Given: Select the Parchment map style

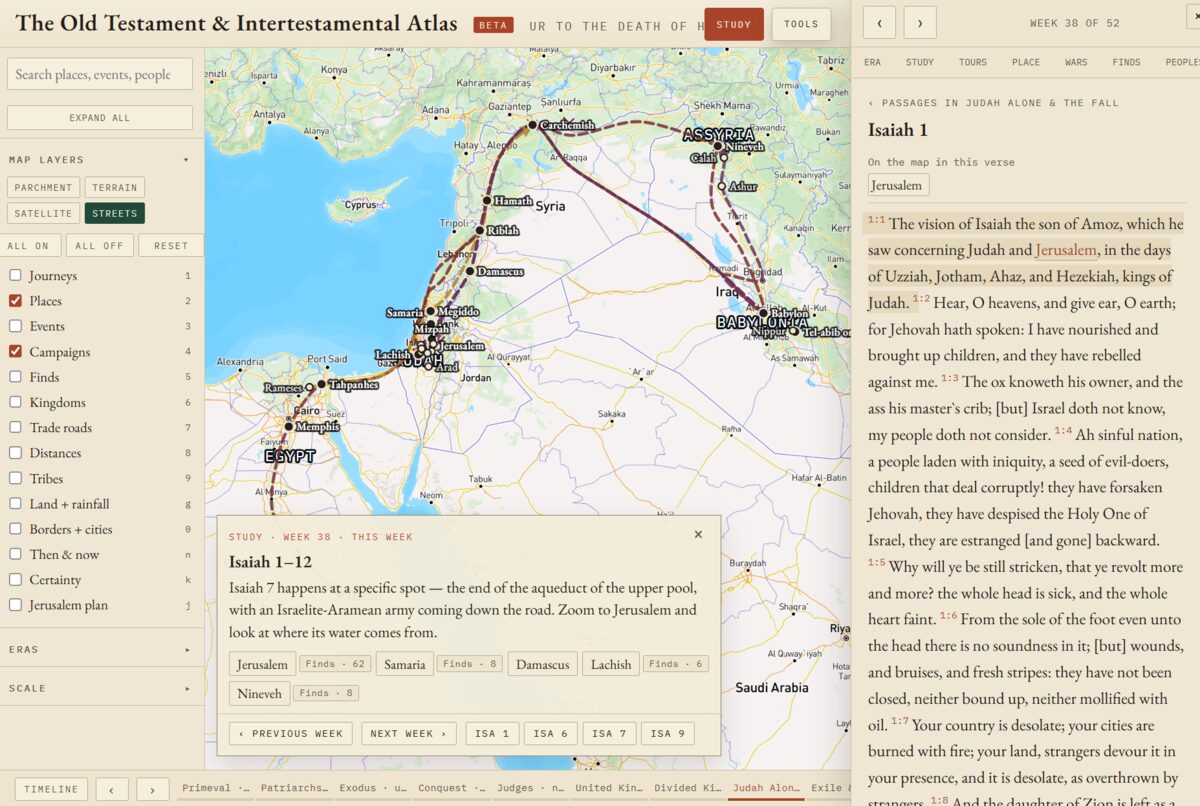Looking at the screenshot, I should click(43, 187).
